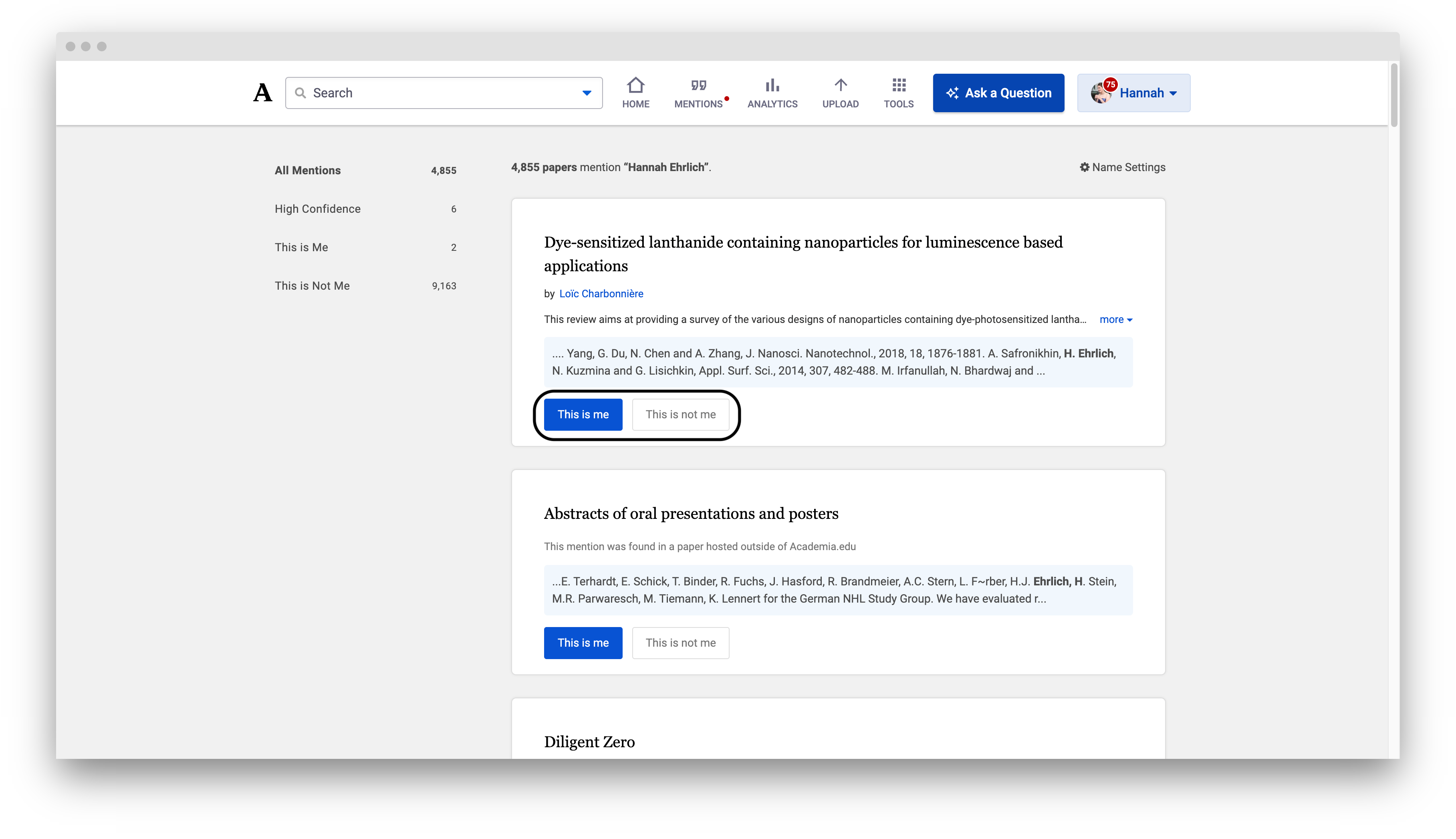Focus the Search input field
Viewport: 1456px width, 839px height.
tap(444, 93)
